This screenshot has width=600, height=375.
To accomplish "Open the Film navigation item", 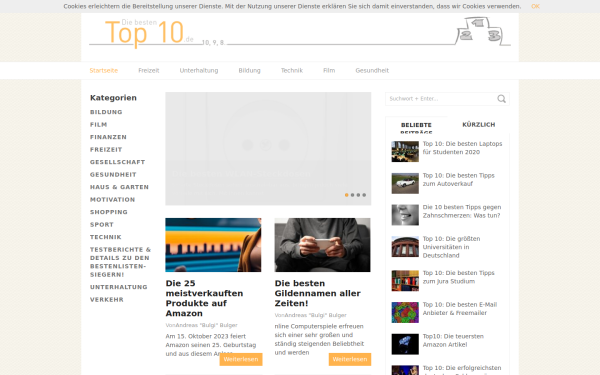I will [329, 70].
